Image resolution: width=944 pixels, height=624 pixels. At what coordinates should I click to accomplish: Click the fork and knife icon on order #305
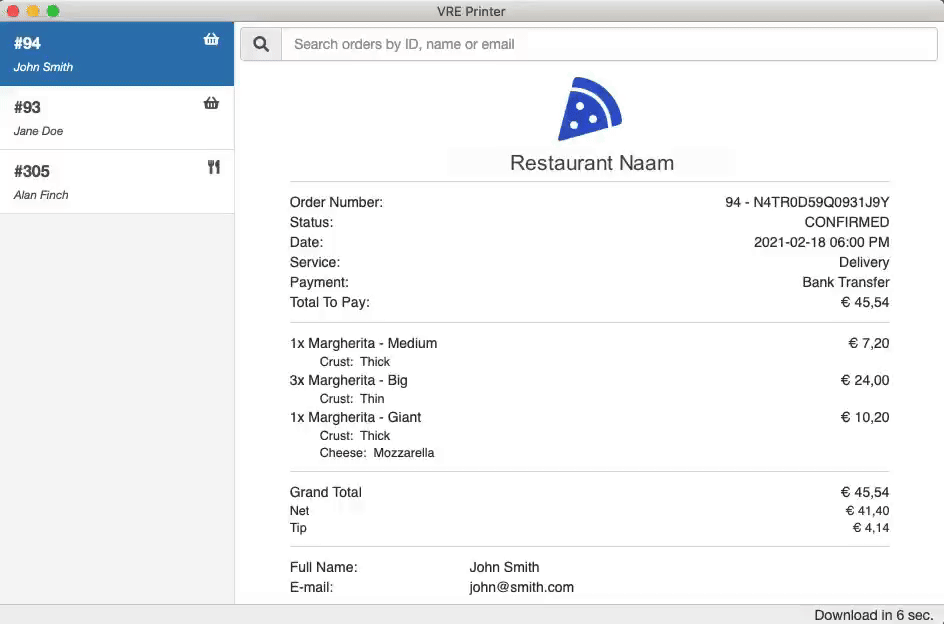coord(213,167)
